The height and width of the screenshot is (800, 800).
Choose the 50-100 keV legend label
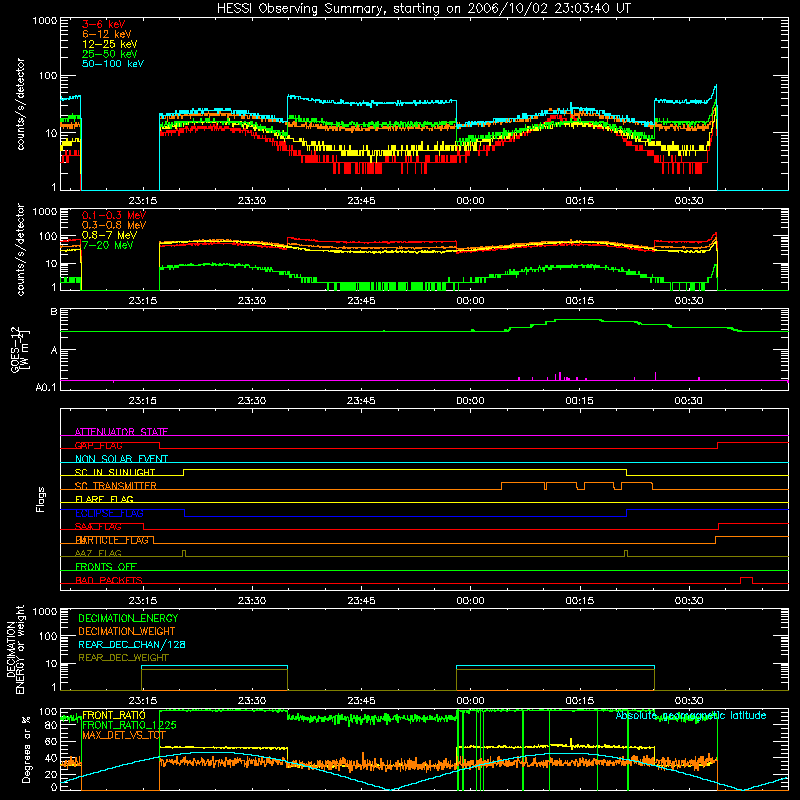[x=113, y=64]
